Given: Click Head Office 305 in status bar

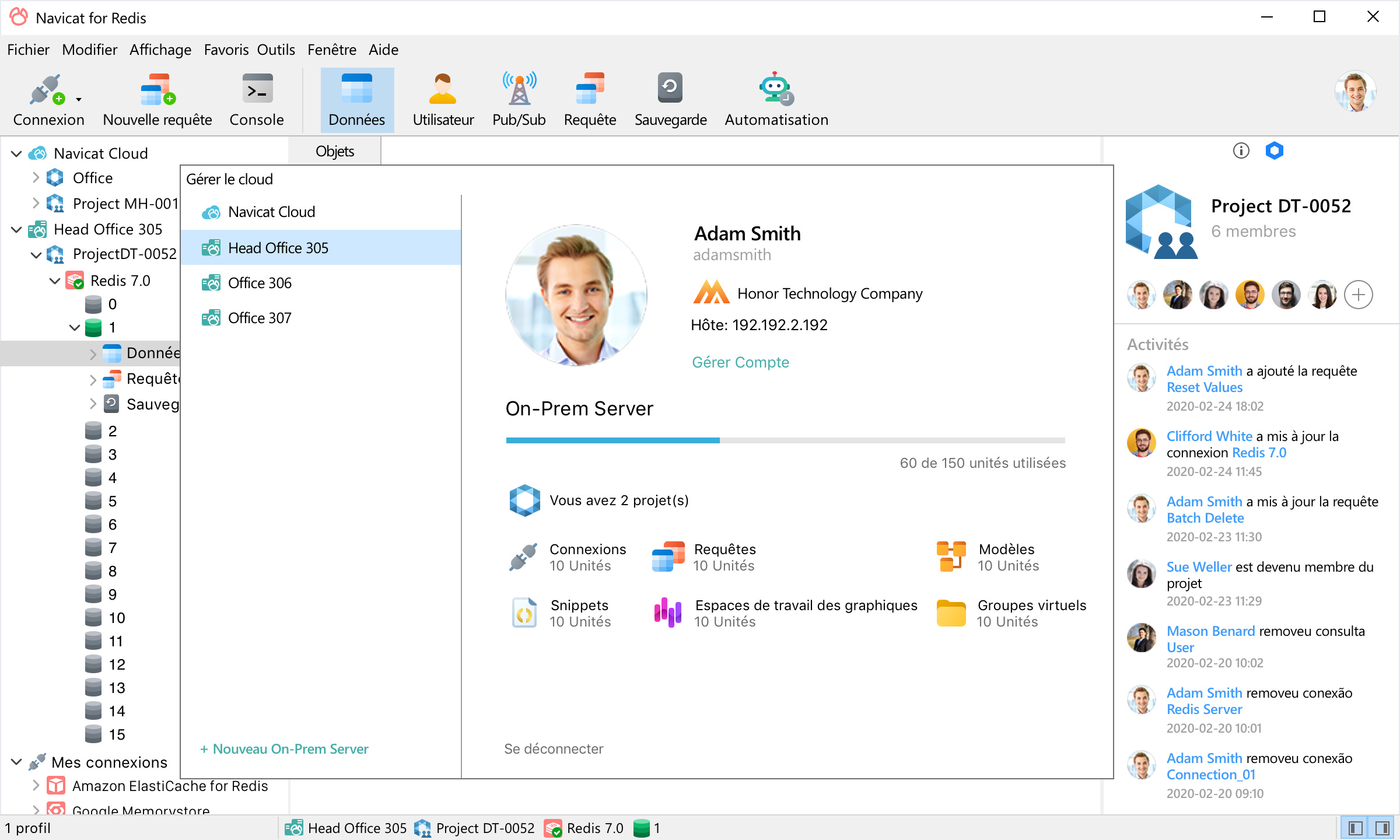Looking at the screenshot, I should coord(345,828).
